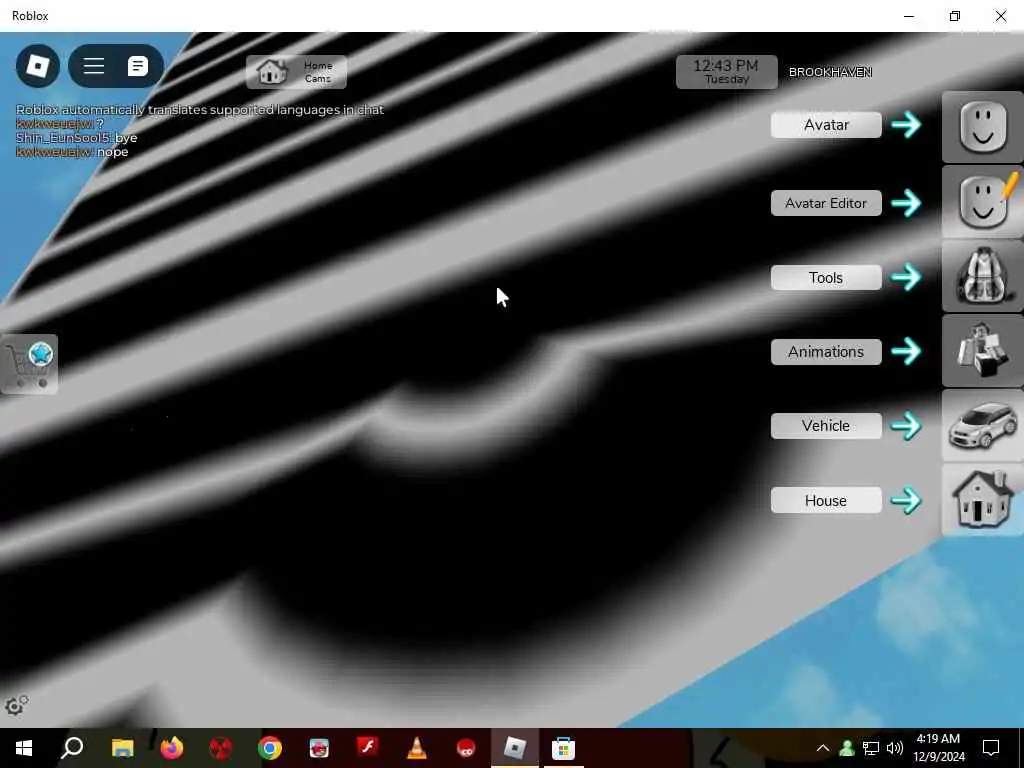The width and height of the screenshot is (1024, 768).
Task: Click the Home Cams button
Action: pyautogui.click(x=296, y=72)
